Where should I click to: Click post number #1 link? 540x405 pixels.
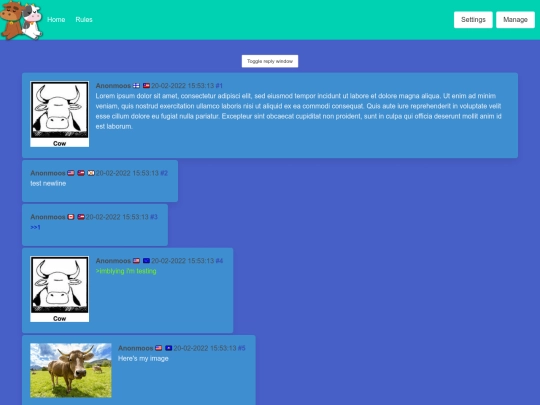coord(219,86)
